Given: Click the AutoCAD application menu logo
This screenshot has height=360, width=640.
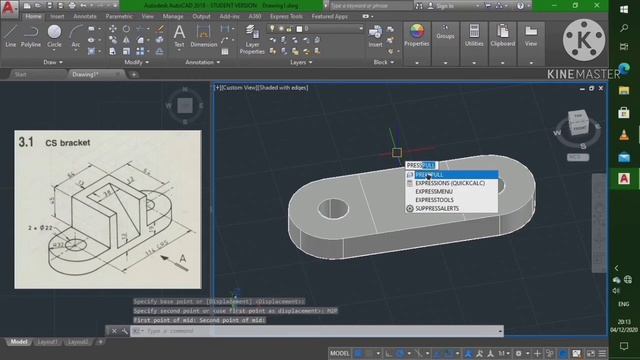Looking at the screenshot, I should click(9, 8).
